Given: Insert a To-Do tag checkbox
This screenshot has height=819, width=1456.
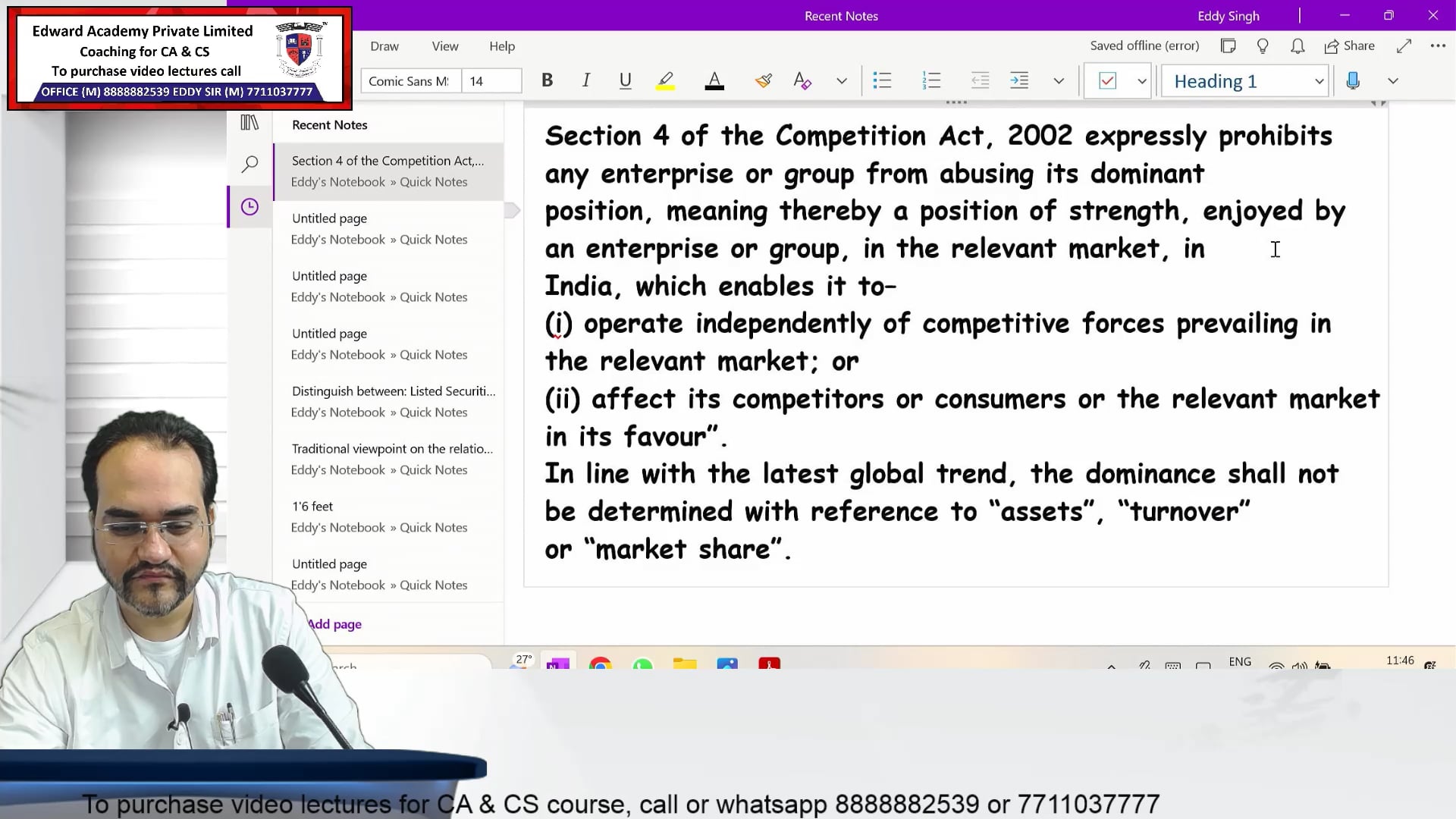Looking at the screenshot, I should pos(1109,80).
